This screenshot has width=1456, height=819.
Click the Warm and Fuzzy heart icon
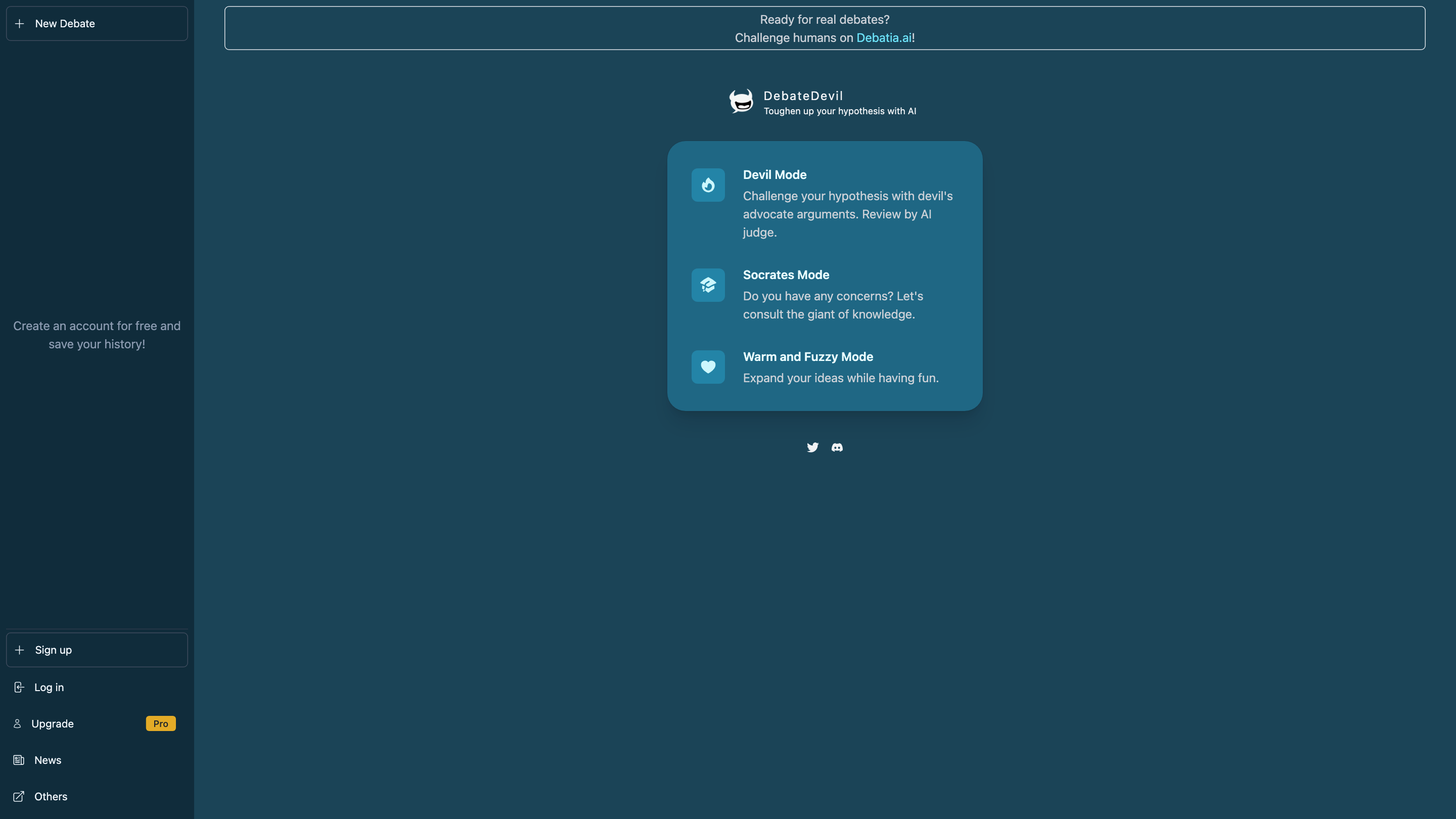[x=708, y=367]
